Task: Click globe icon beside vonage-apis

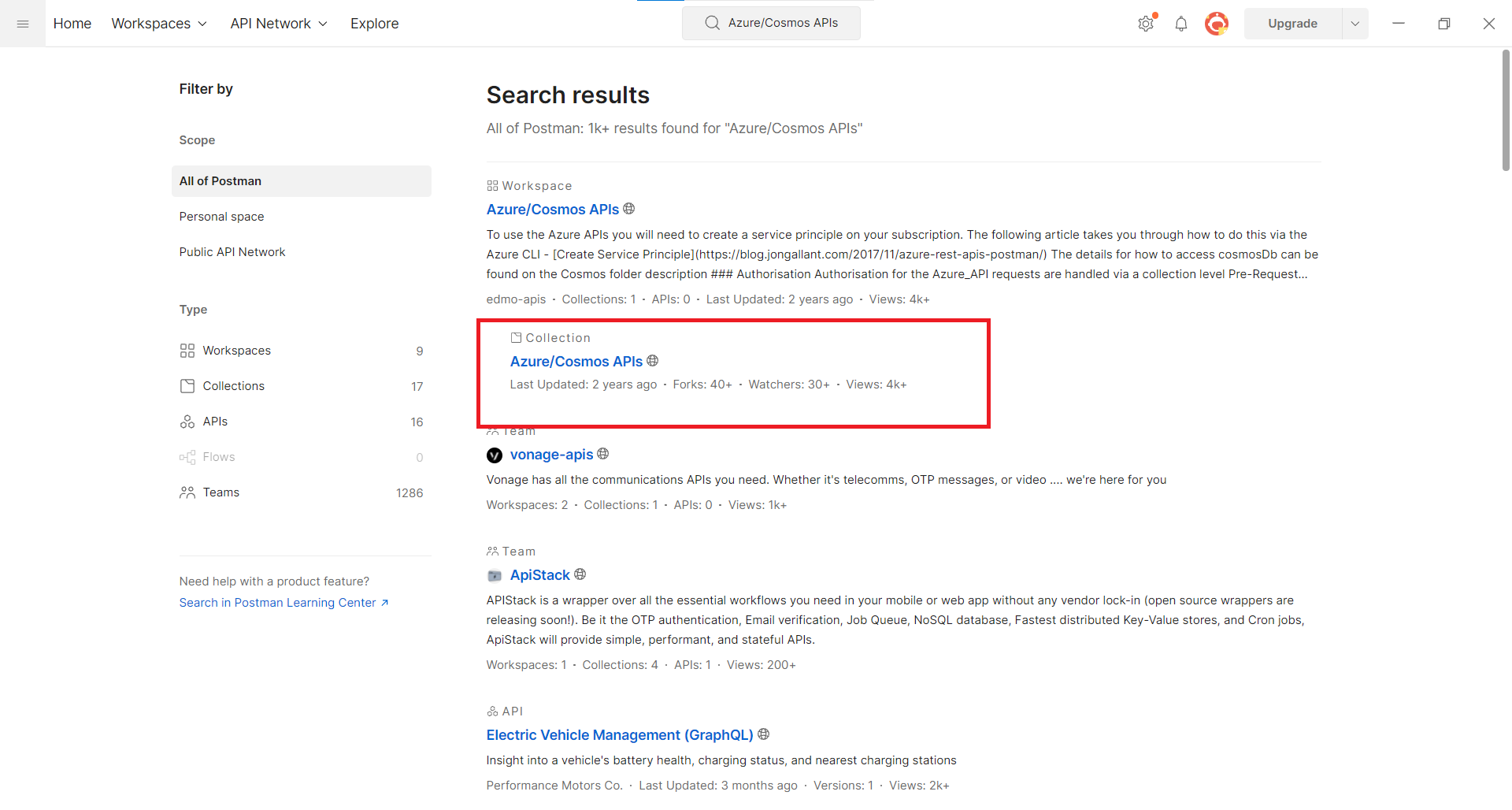Action: pos(603,454)
